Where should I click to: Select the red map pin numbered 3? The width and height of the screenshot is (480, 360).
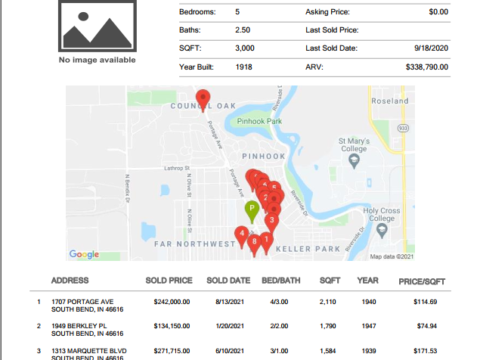click(272, 223)
